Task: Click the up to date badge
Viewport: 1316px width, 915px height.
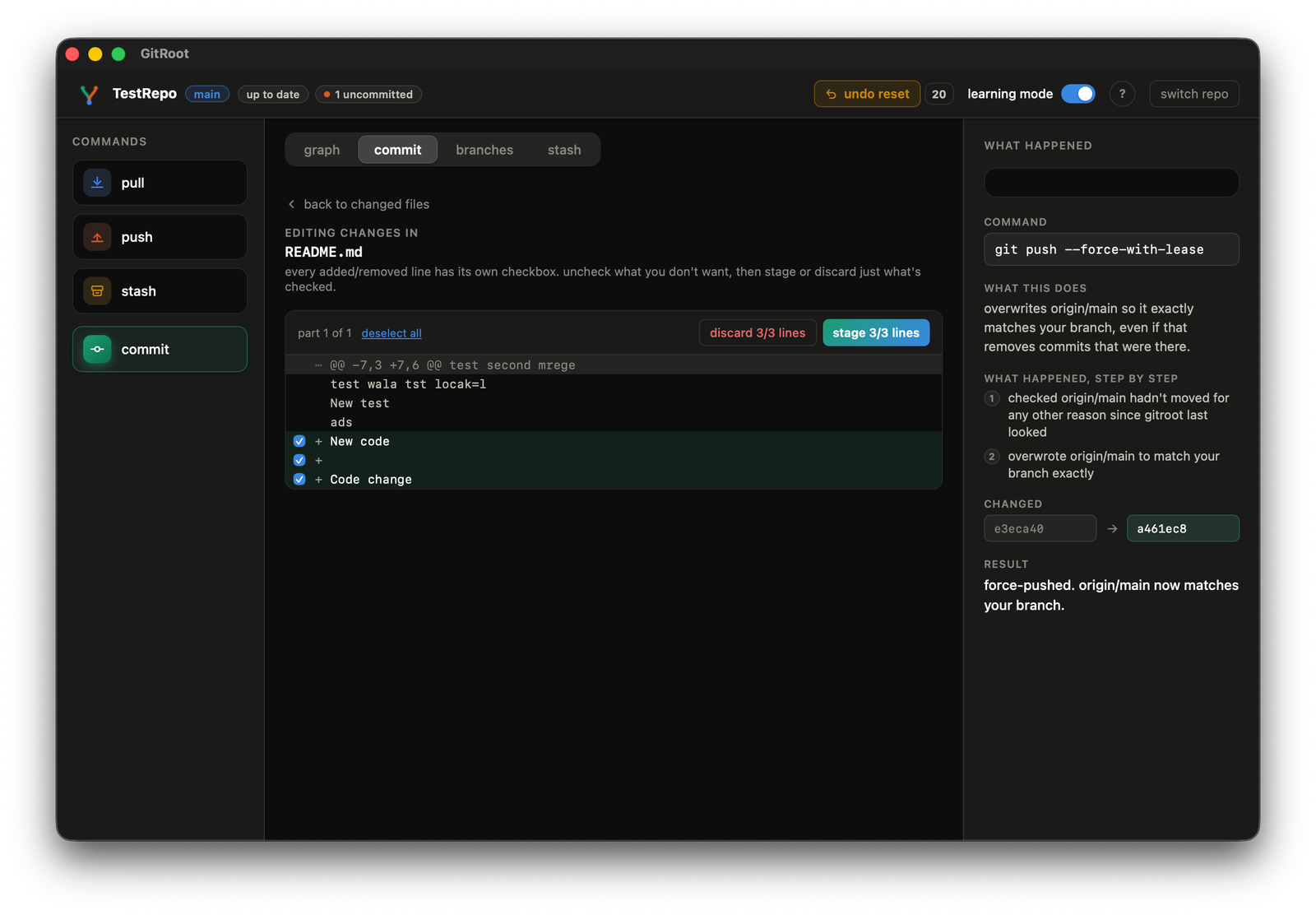Action: click(x=273, y=95)
